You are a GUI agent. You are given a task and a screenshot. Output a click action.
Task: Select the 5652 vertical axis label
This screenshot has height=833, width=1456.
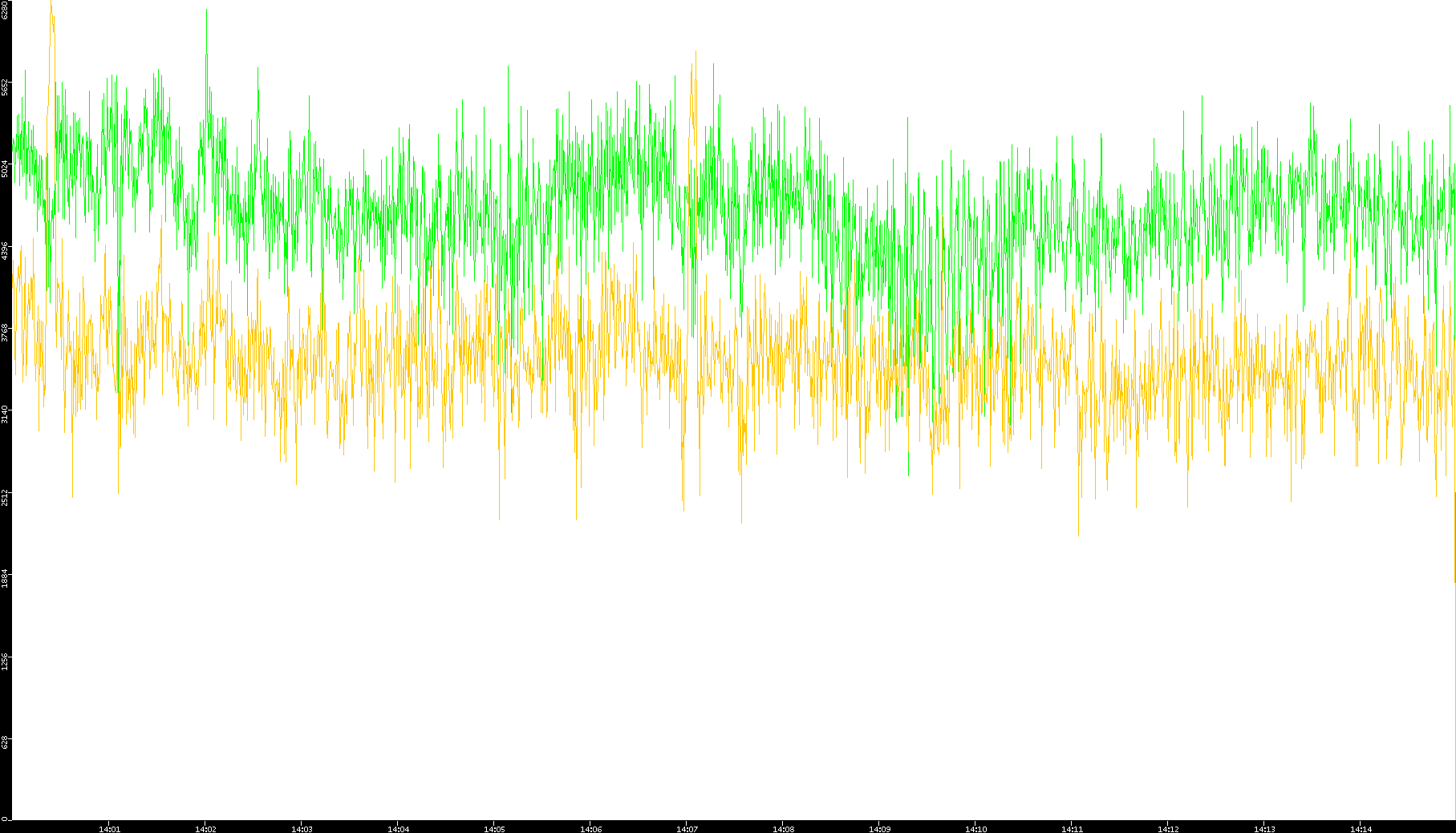[x=5, y=87]
